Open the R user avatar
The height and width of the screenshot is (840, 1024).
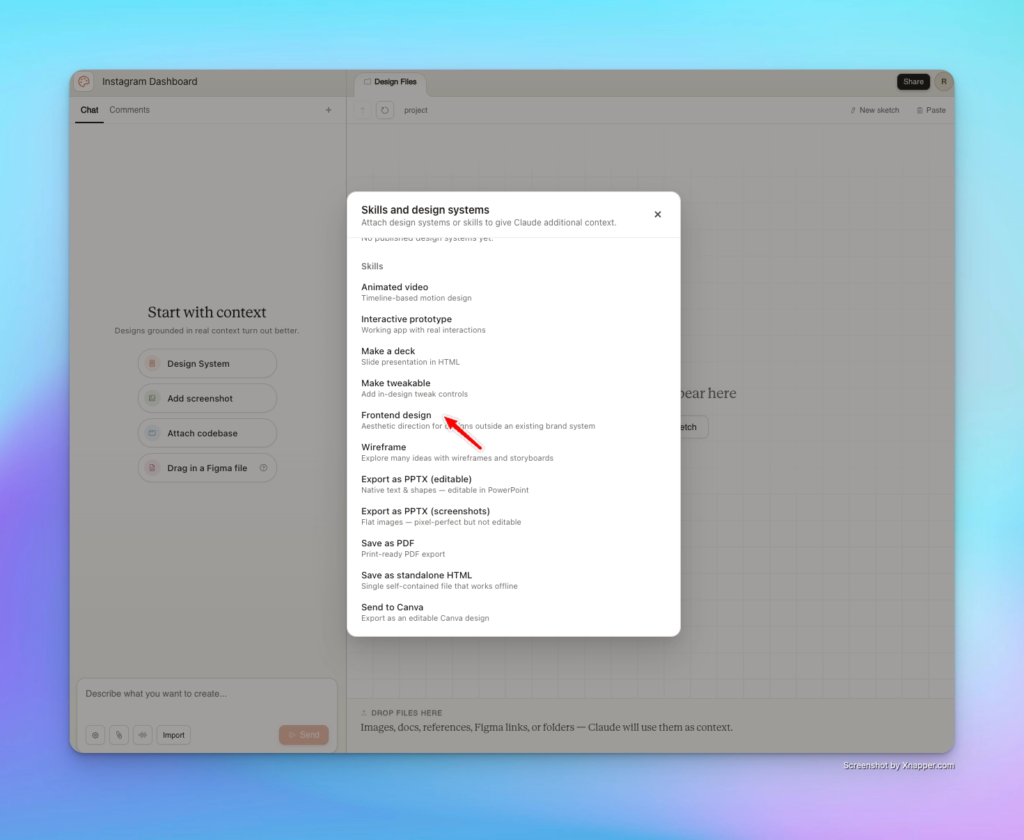pos(942,82)
